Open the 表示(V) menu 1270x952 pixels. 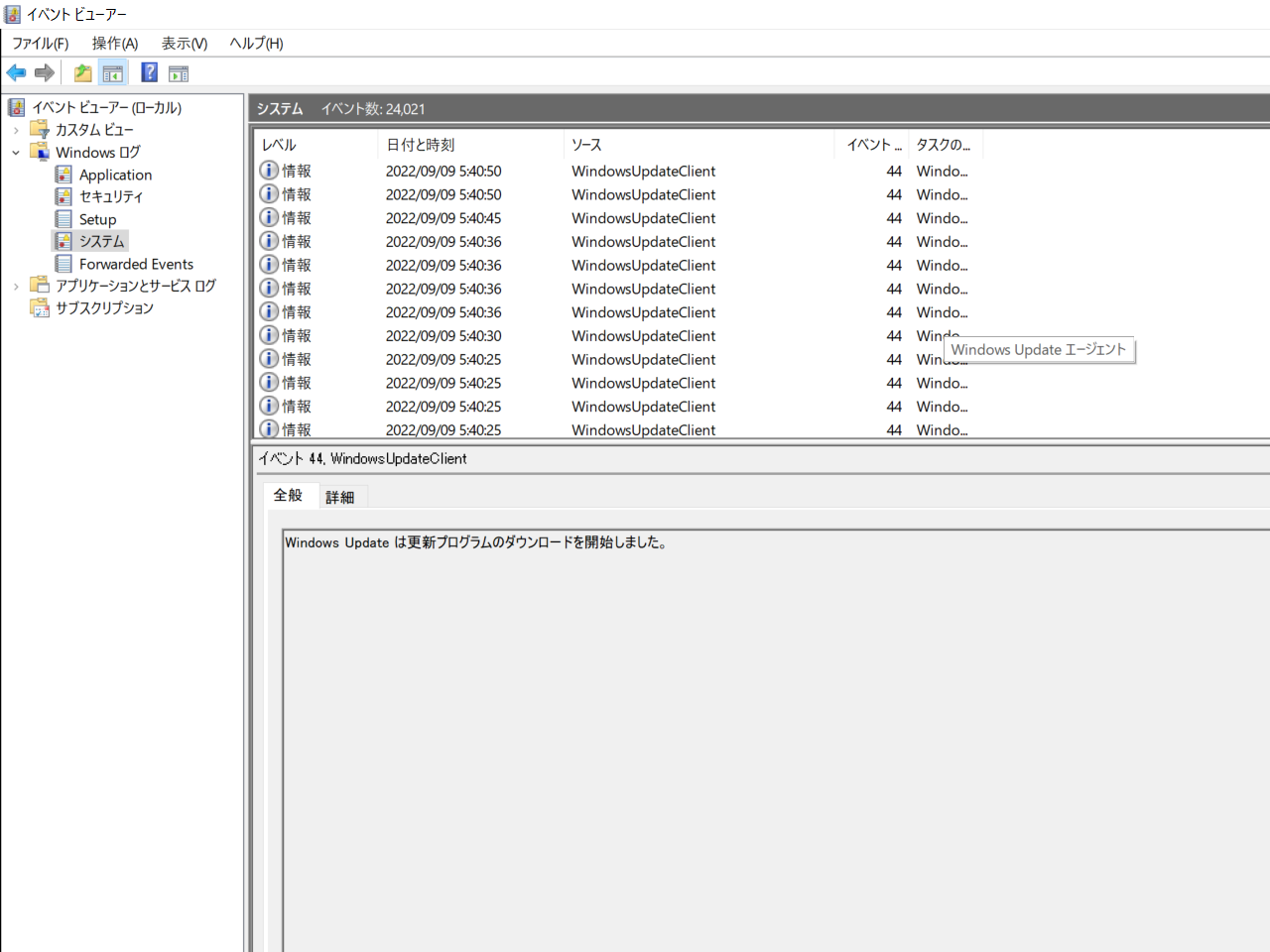185,43
